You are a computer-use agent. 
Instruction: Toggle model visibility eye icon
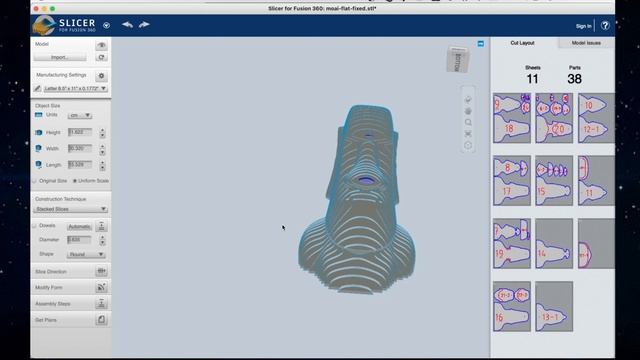click(x=101, y=45)
